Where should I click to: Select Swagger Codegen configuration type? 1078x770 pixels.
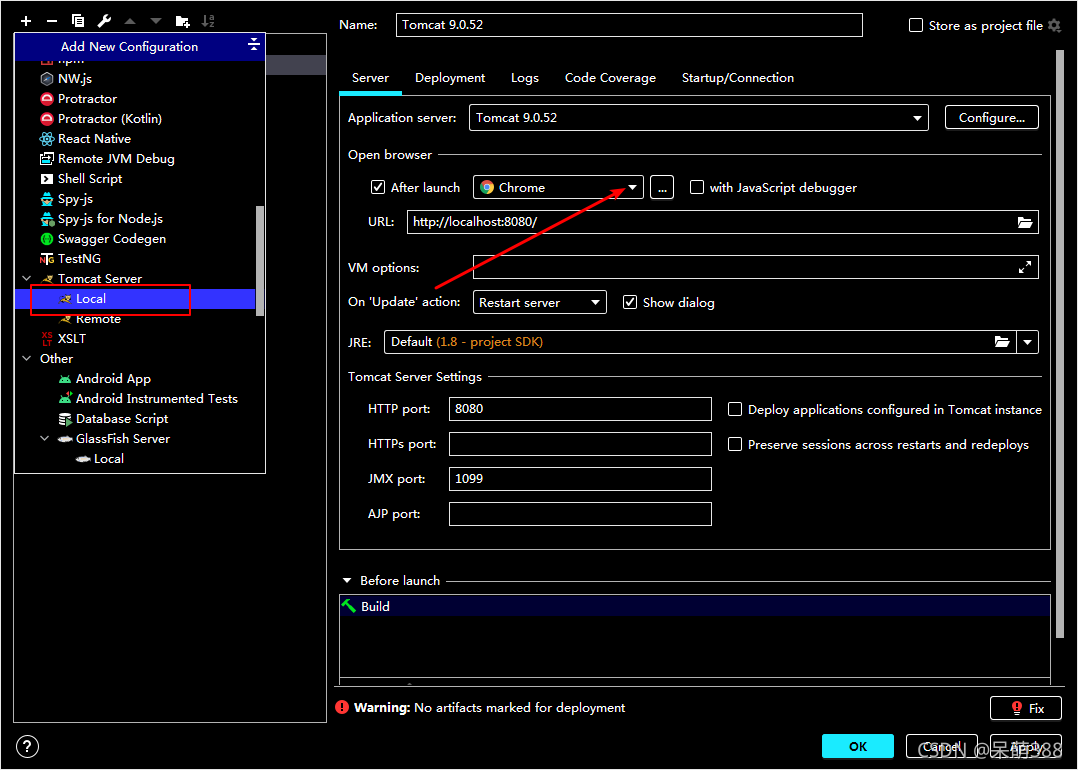(103, 239)
